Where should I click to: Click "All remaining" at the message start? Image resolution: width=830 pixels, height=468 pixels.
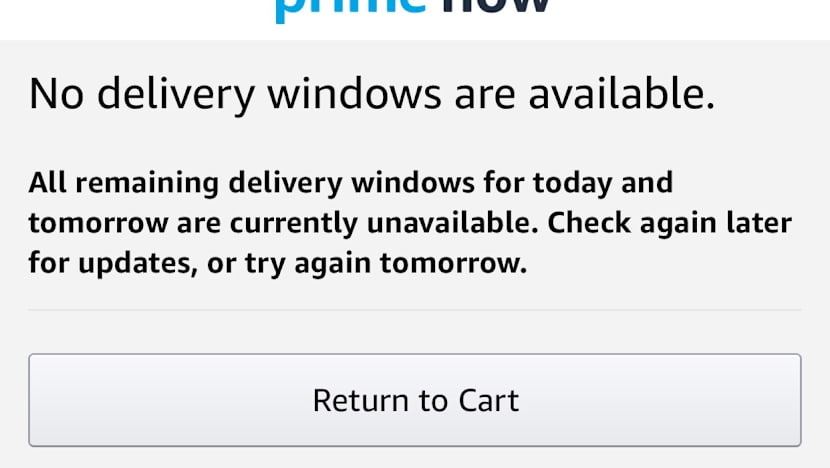pyautogui.click(x=125, y=184)
